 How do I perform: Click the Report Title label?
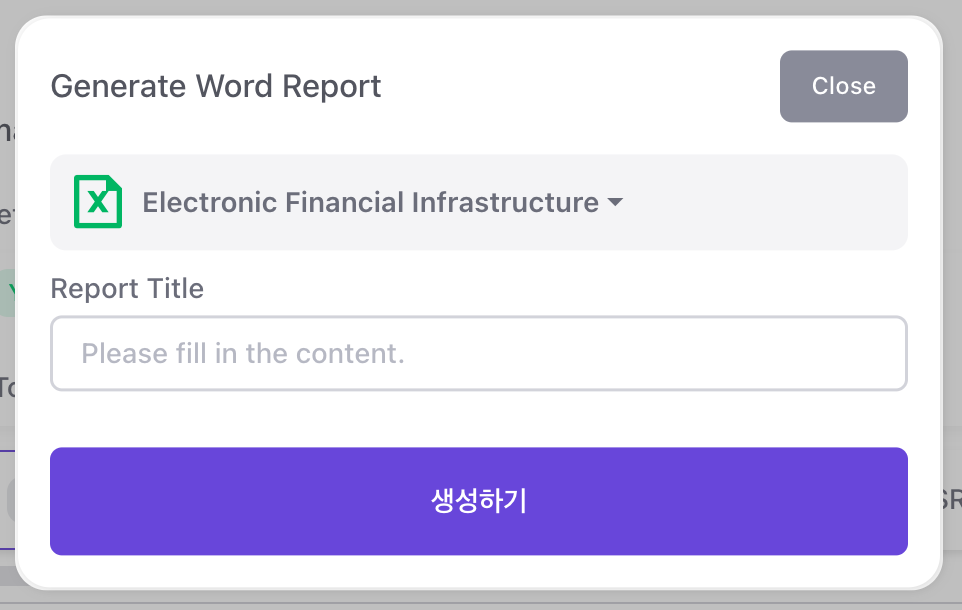(127, 289)
